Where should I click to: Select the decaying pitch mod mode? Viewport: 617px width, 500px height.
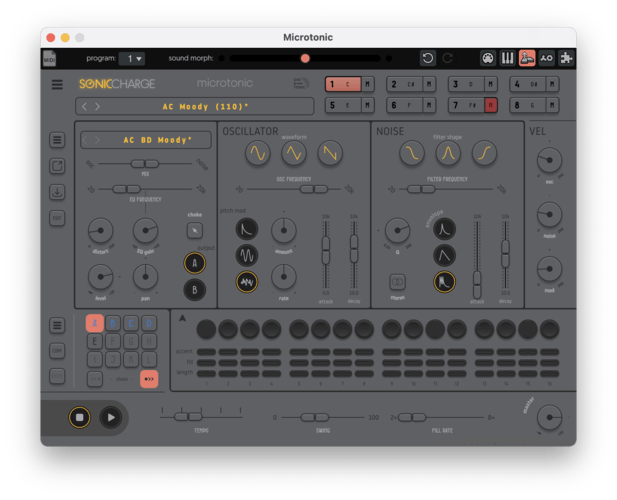(247, 229)
